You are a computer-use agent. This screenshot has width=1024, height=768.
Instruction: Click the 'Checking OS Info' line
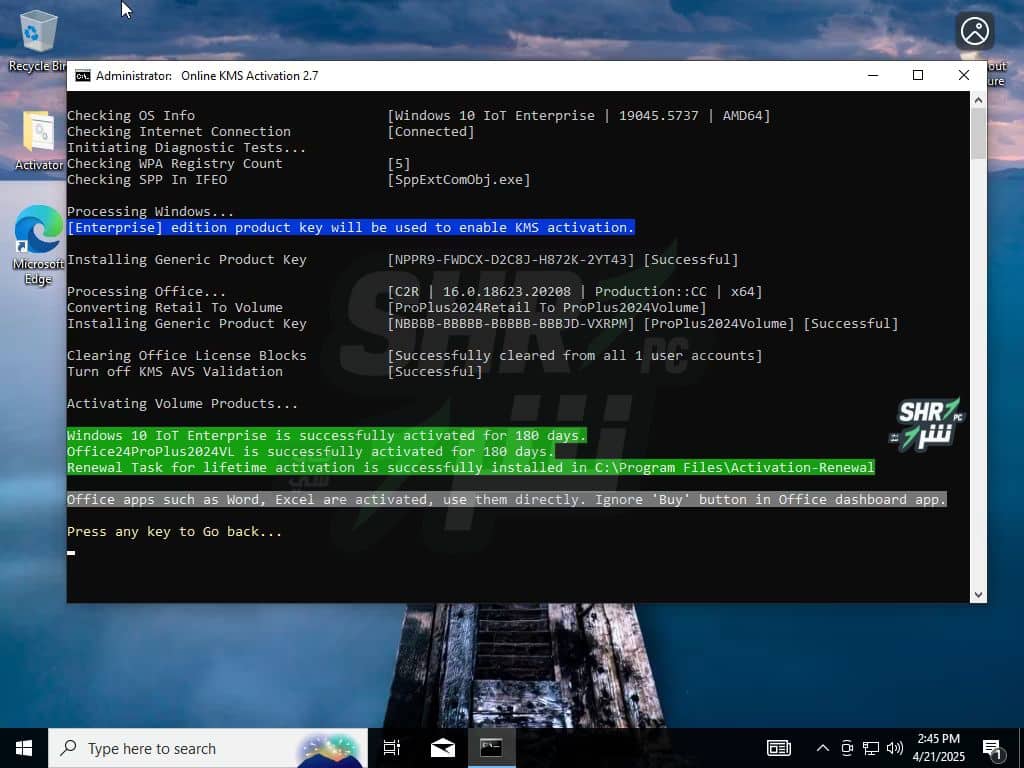click(x=131, y=116)
